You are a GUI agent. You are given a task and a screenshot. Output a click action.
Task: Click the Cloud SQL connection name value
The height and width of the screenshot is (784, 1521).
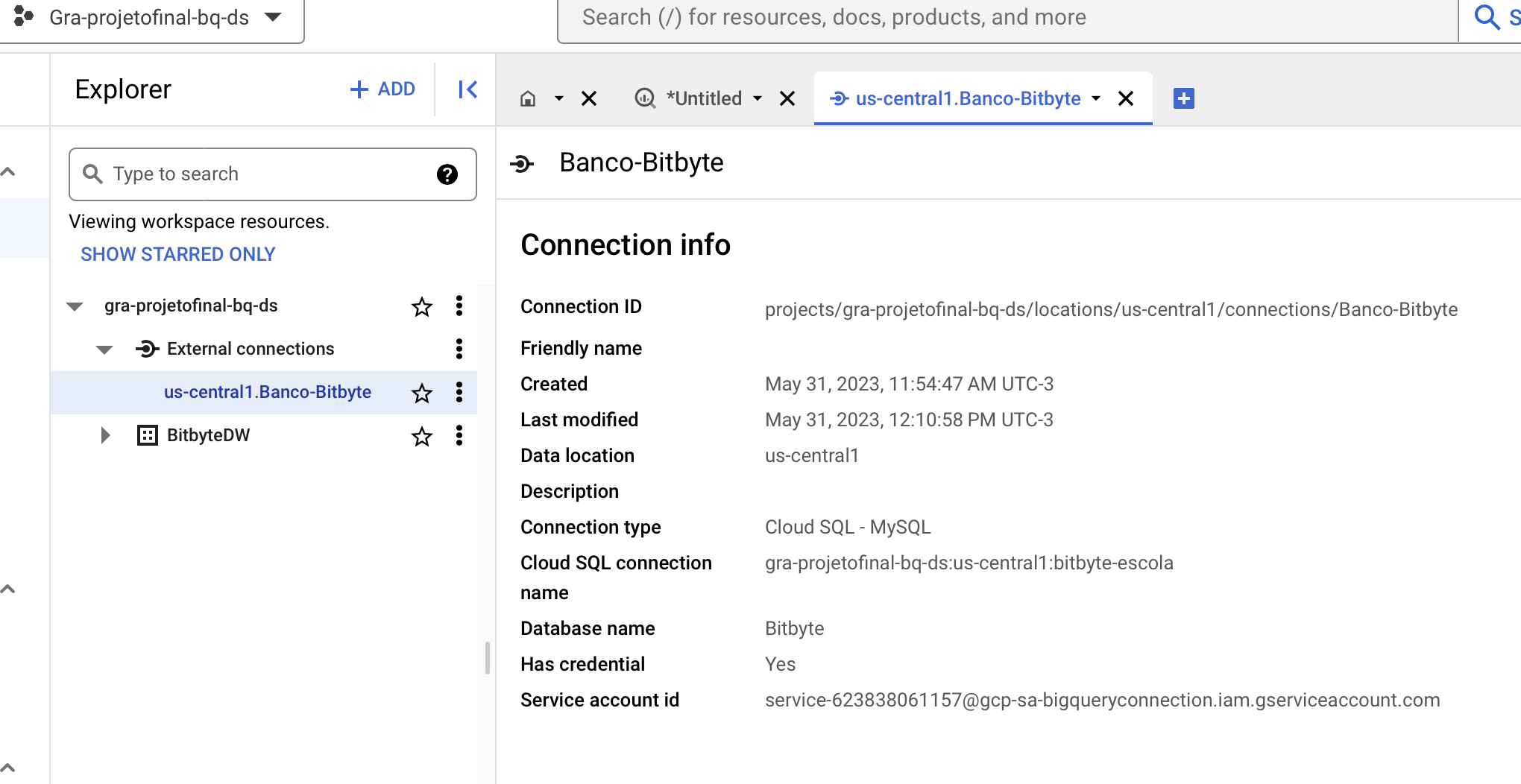pyautogui.click(x=969, y=563)
